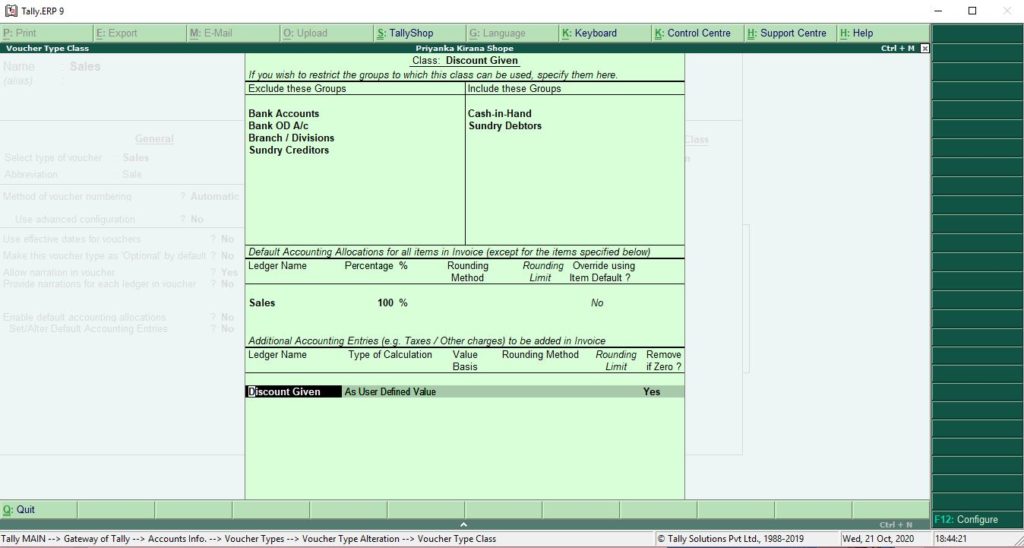
Task: Click the Tally.ERP 9 title bar icon
Action: pyautogui.click(x=11, y=11)
